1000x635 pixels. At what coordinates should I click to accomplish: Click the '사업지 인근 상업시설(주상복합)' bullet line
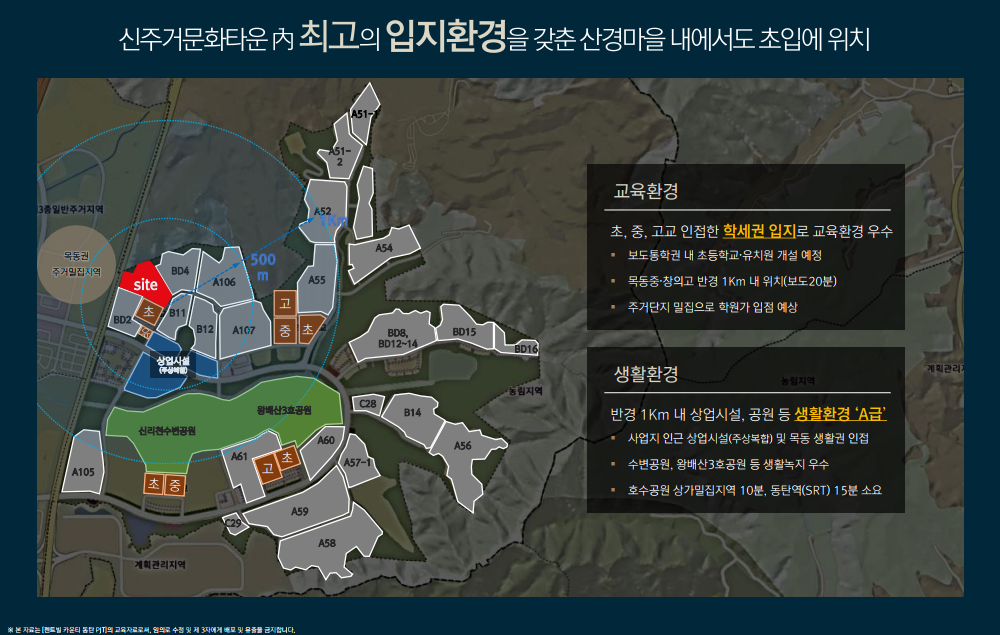click(x=748, y=438)
